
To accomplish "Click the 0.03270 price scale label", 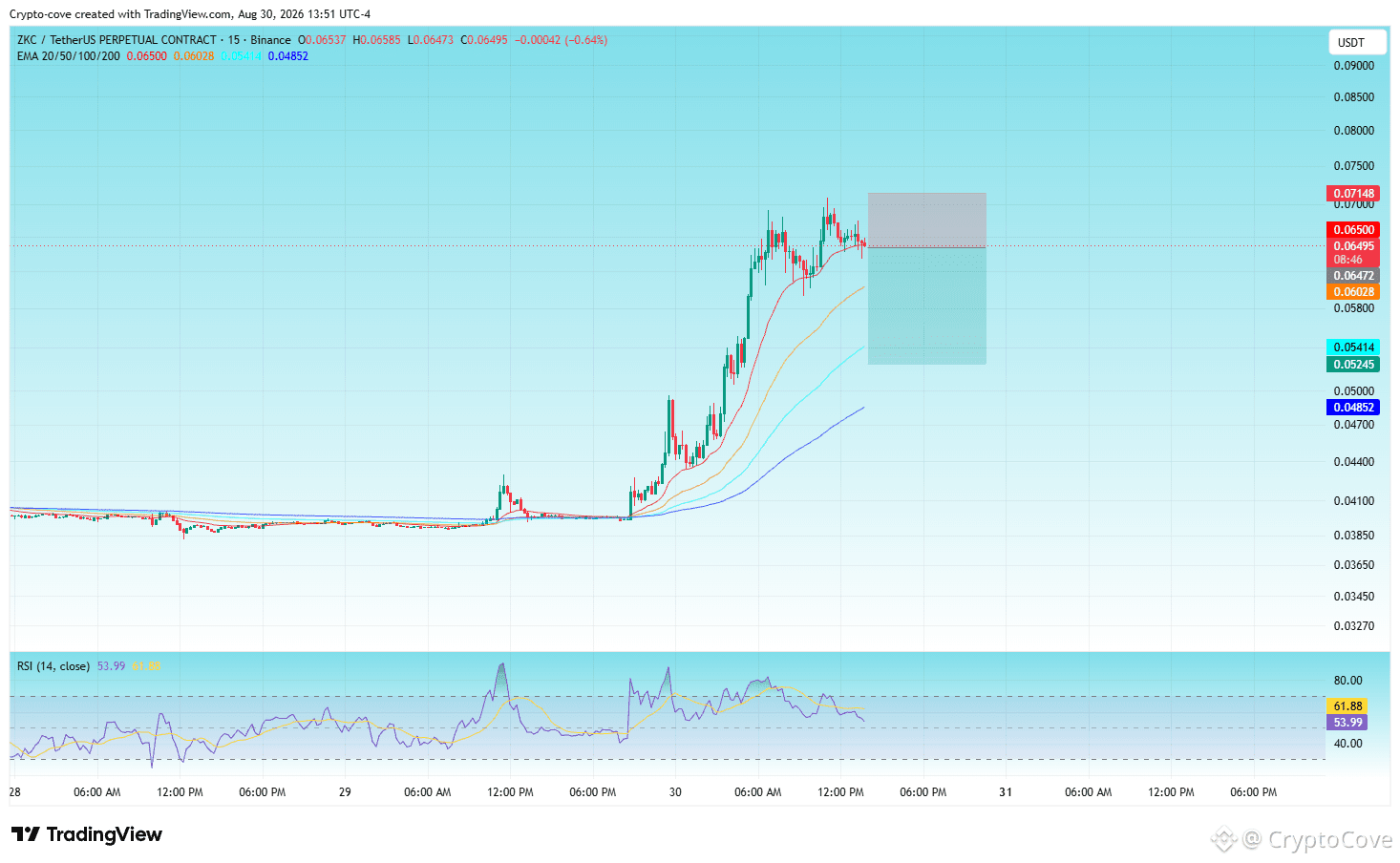I will pyautogui.click(x=1354, y=626).
